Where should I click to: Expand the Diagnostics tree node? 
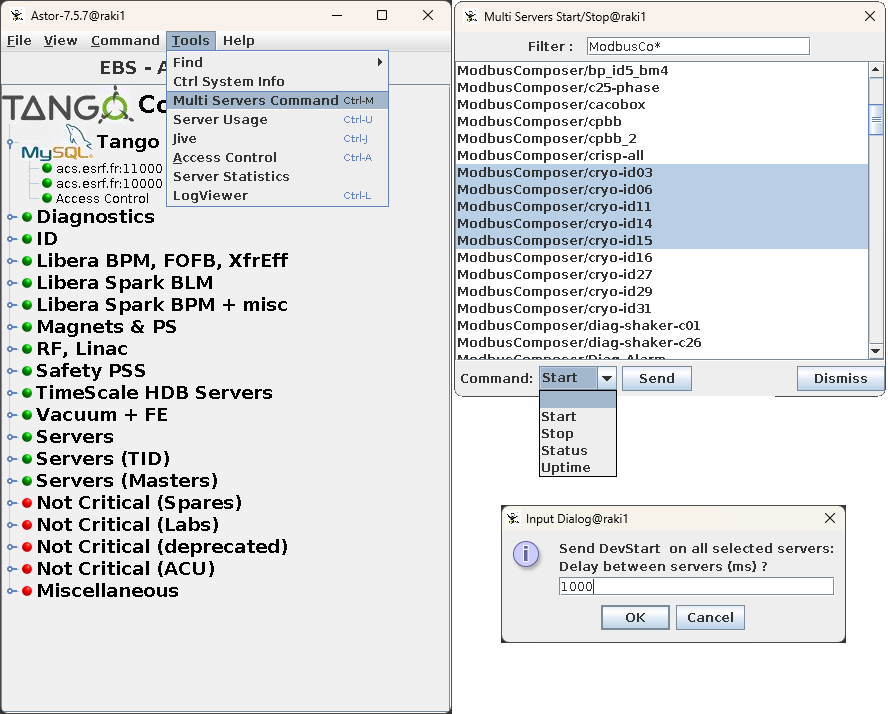11,217
